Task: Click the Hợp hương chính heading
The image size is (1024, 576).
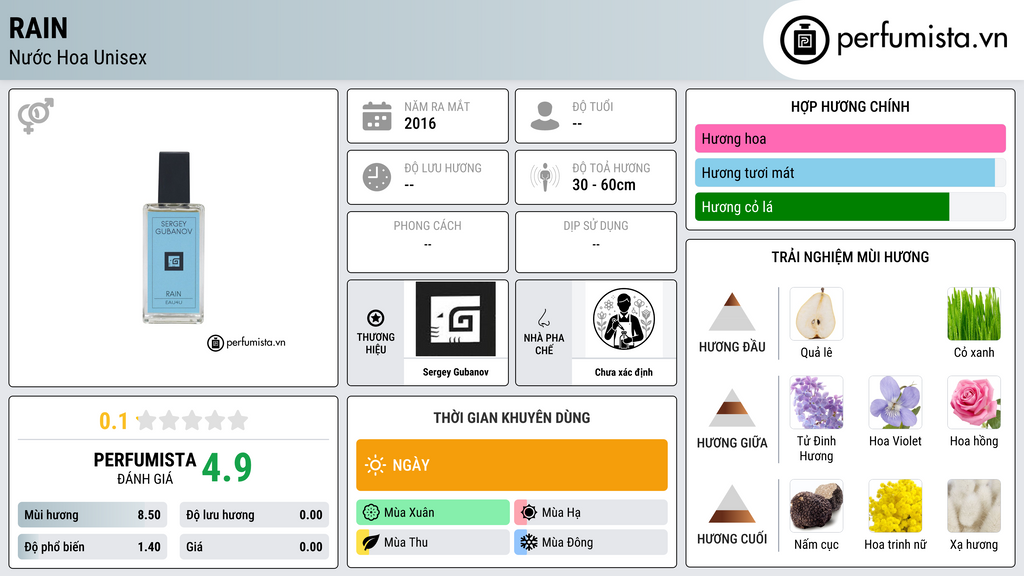Action: 850,106
